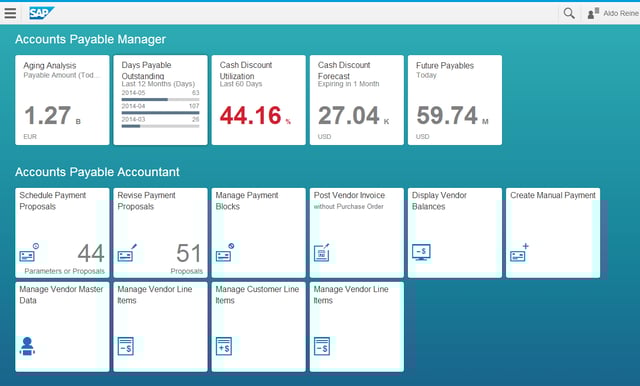Click the Create Manual Payment plus icon
This screenshot has width=640, height=386.
520,253
